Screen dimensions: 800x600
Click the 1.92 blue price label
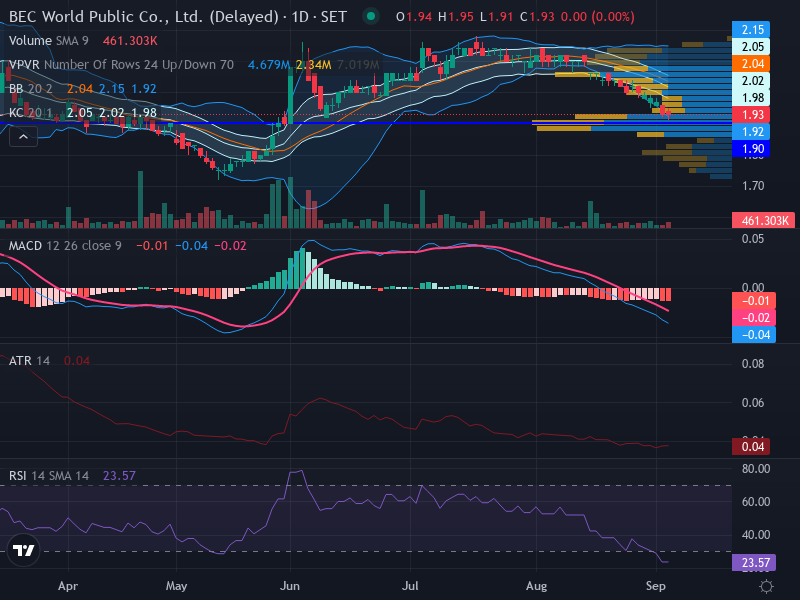[751, 132]
